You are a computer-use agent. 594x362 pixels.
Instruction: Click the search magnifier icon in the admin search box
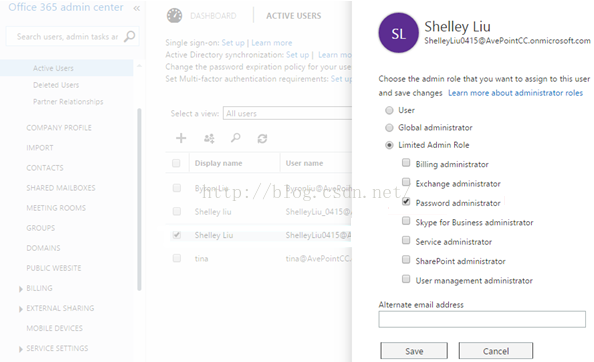[130, 36]
